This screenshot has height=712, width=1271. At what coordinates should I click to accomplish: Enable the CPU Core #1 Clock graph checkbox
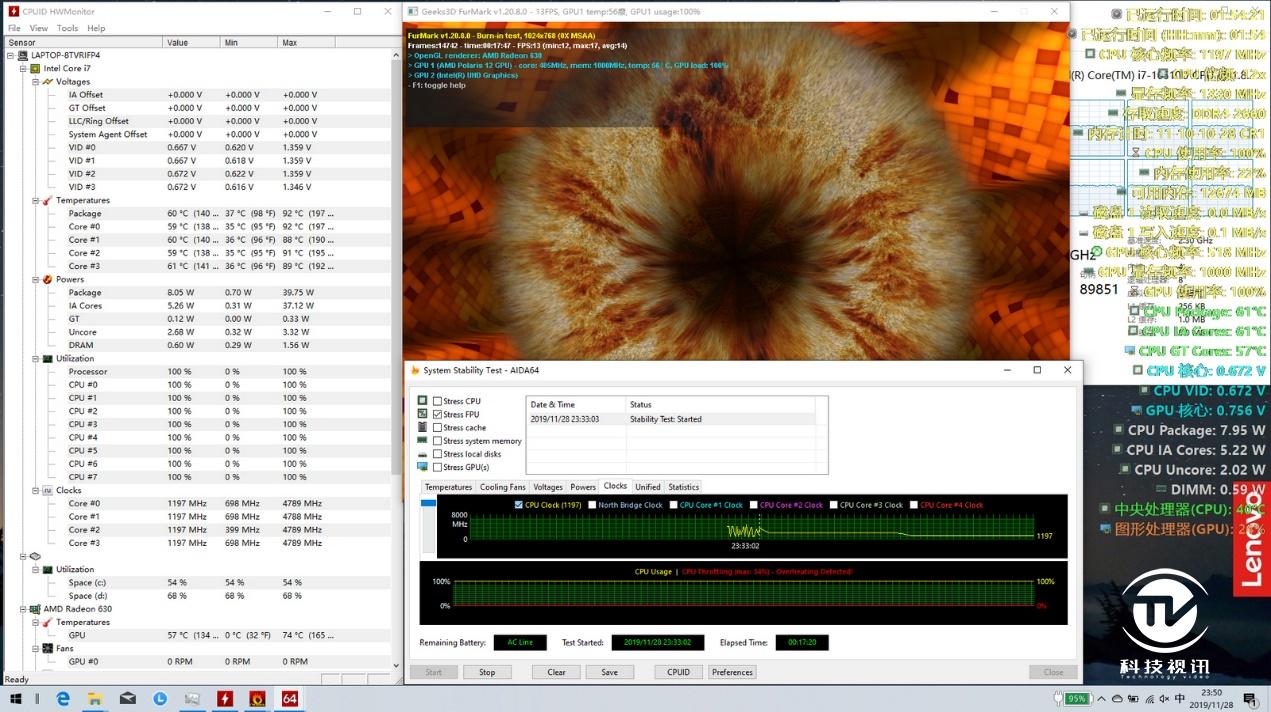pos(674,505)
